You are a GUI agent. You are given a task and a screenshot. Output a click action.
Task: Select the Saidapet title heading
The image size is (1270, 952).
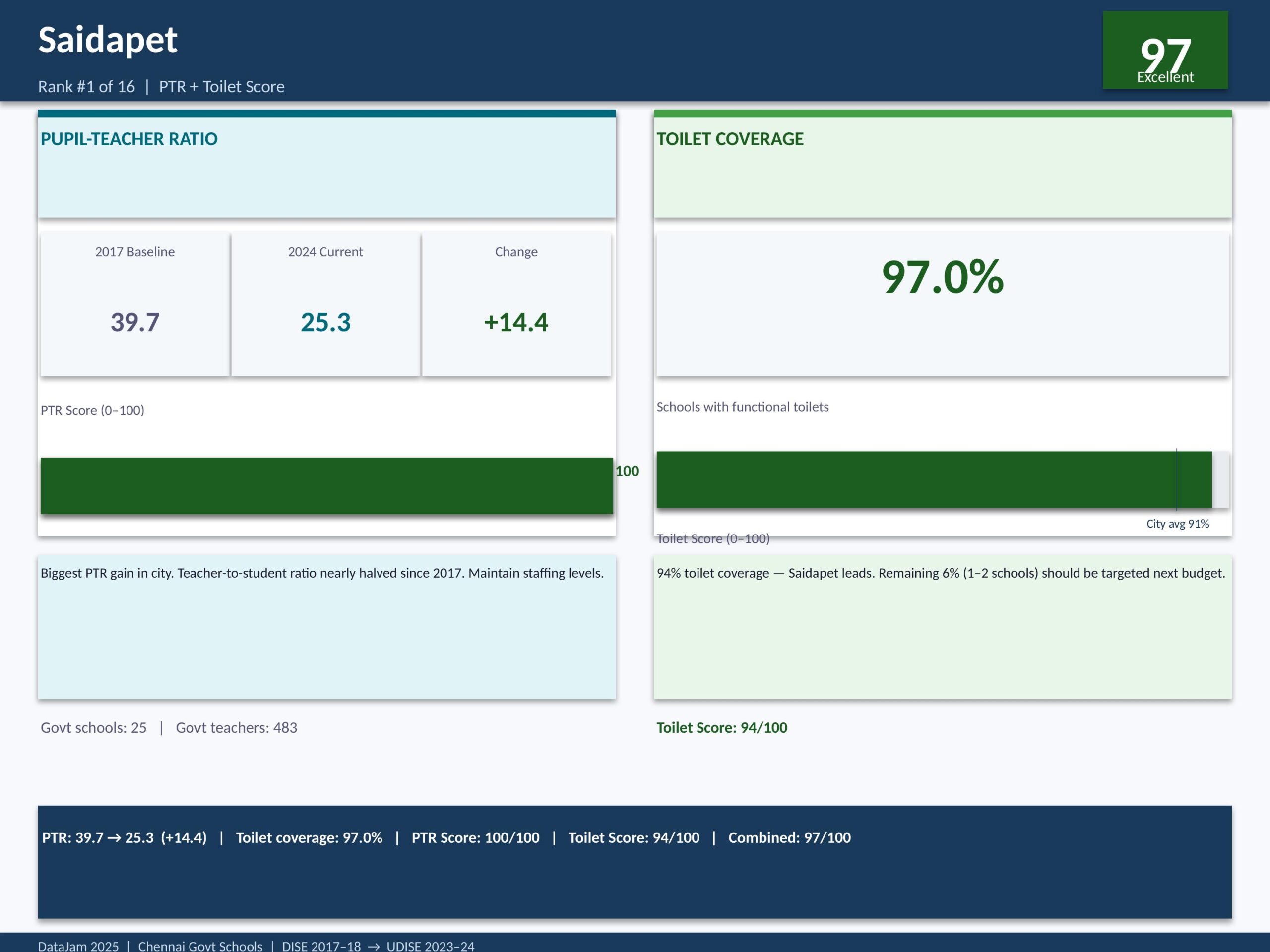(x=108, y=40)
